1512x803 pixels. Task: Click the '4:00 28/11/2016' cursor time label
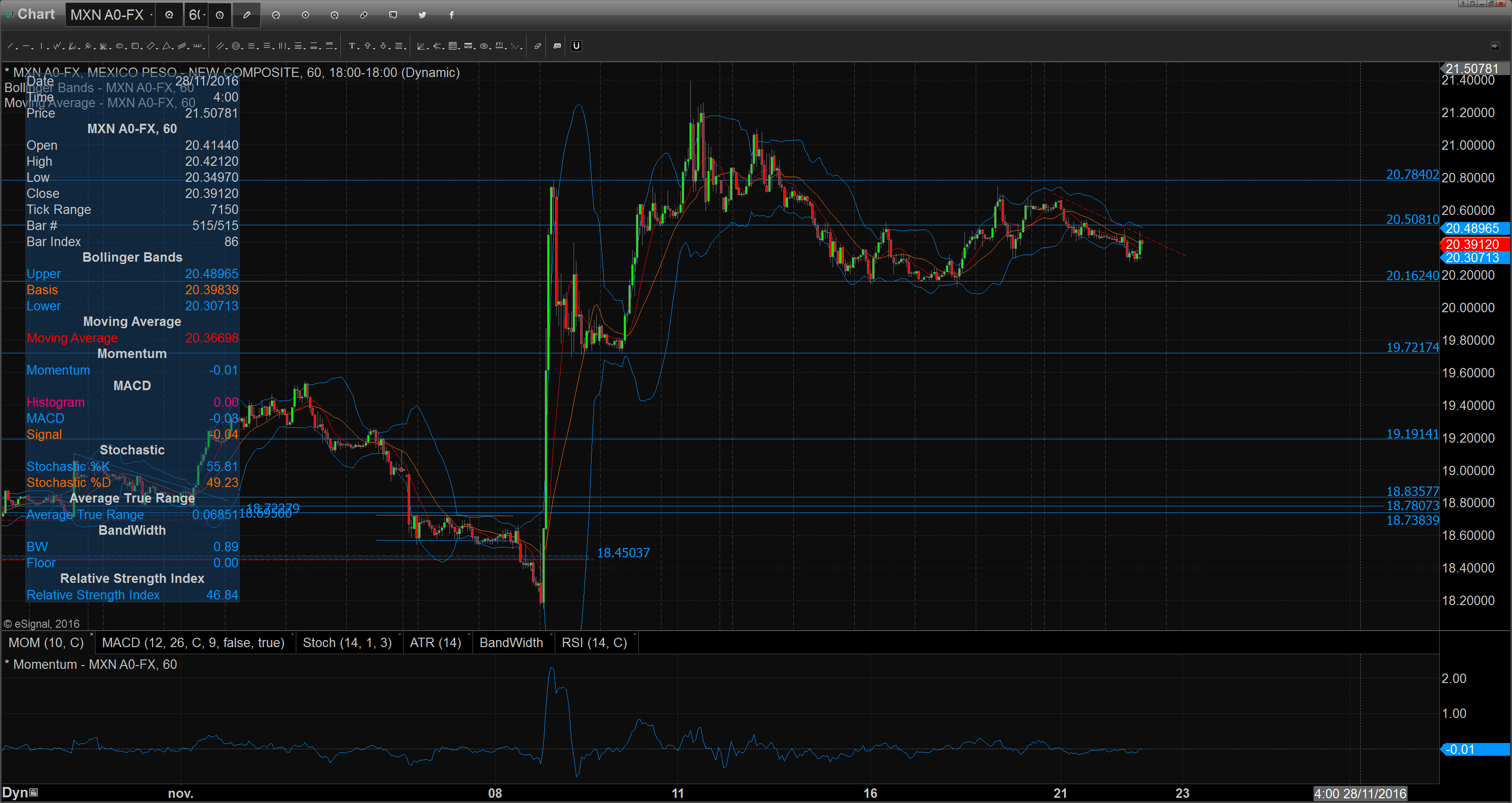[1360, 794]
